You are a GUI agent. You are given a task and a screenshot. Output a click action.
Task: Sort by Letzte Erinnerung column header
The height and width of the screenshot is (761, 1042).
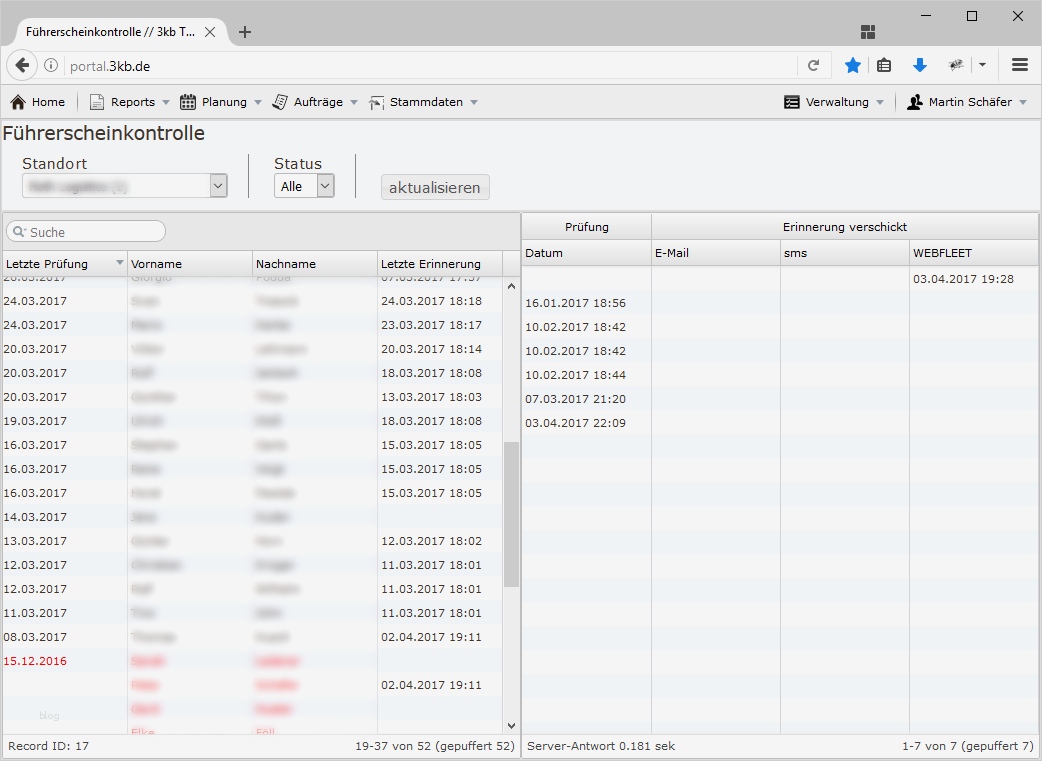pyautogui.click(x=439, y=264)
